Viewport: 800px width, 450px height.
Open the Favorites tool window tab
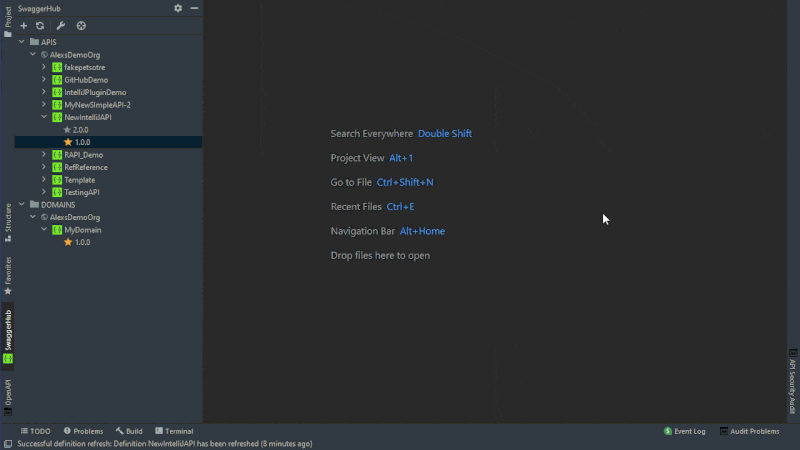coord(8,276)
